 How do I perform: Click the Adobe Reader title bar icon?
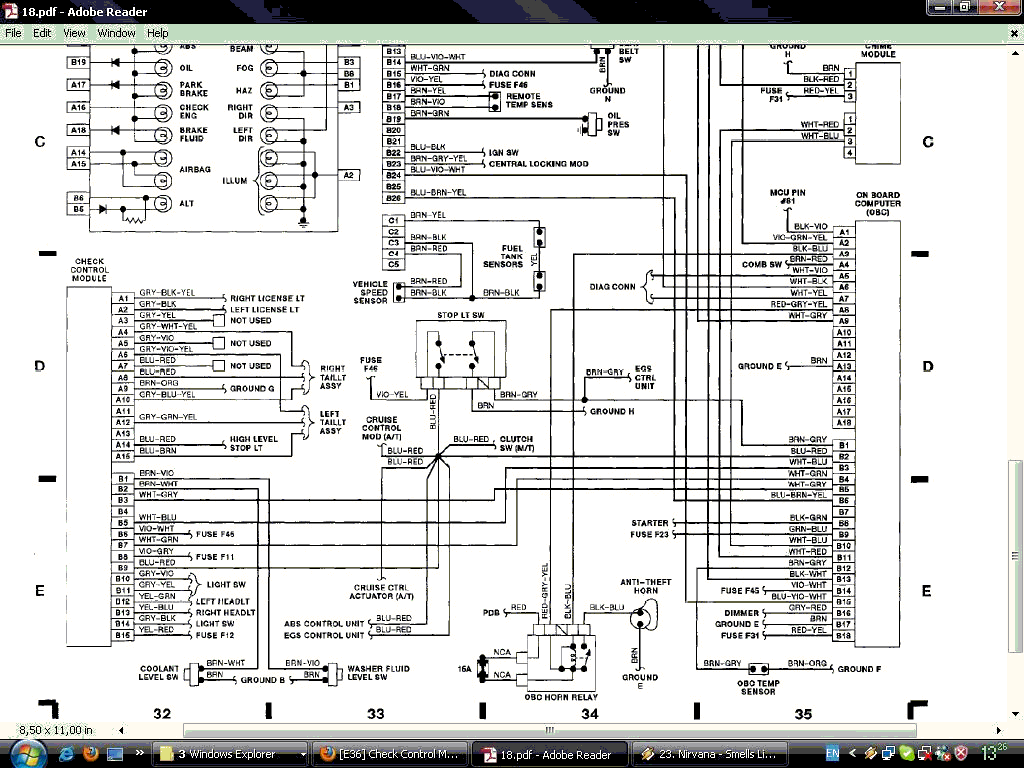coord(10,11)
